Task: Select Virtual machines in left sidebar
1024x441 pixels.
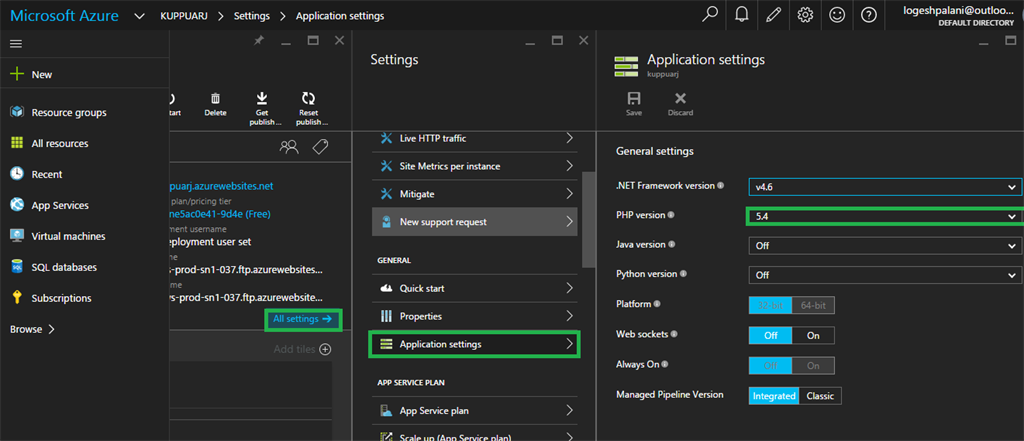Action: (x=67, y=236)
